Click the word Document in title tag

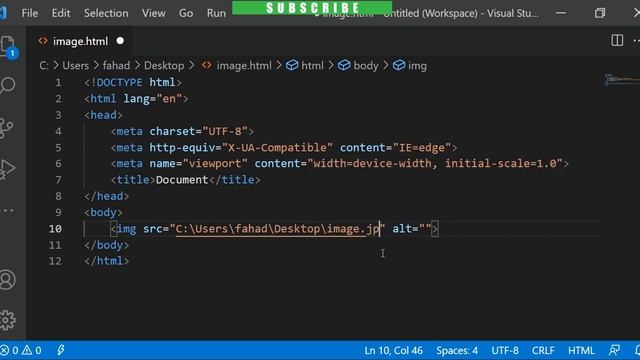[x=182, y=180]
